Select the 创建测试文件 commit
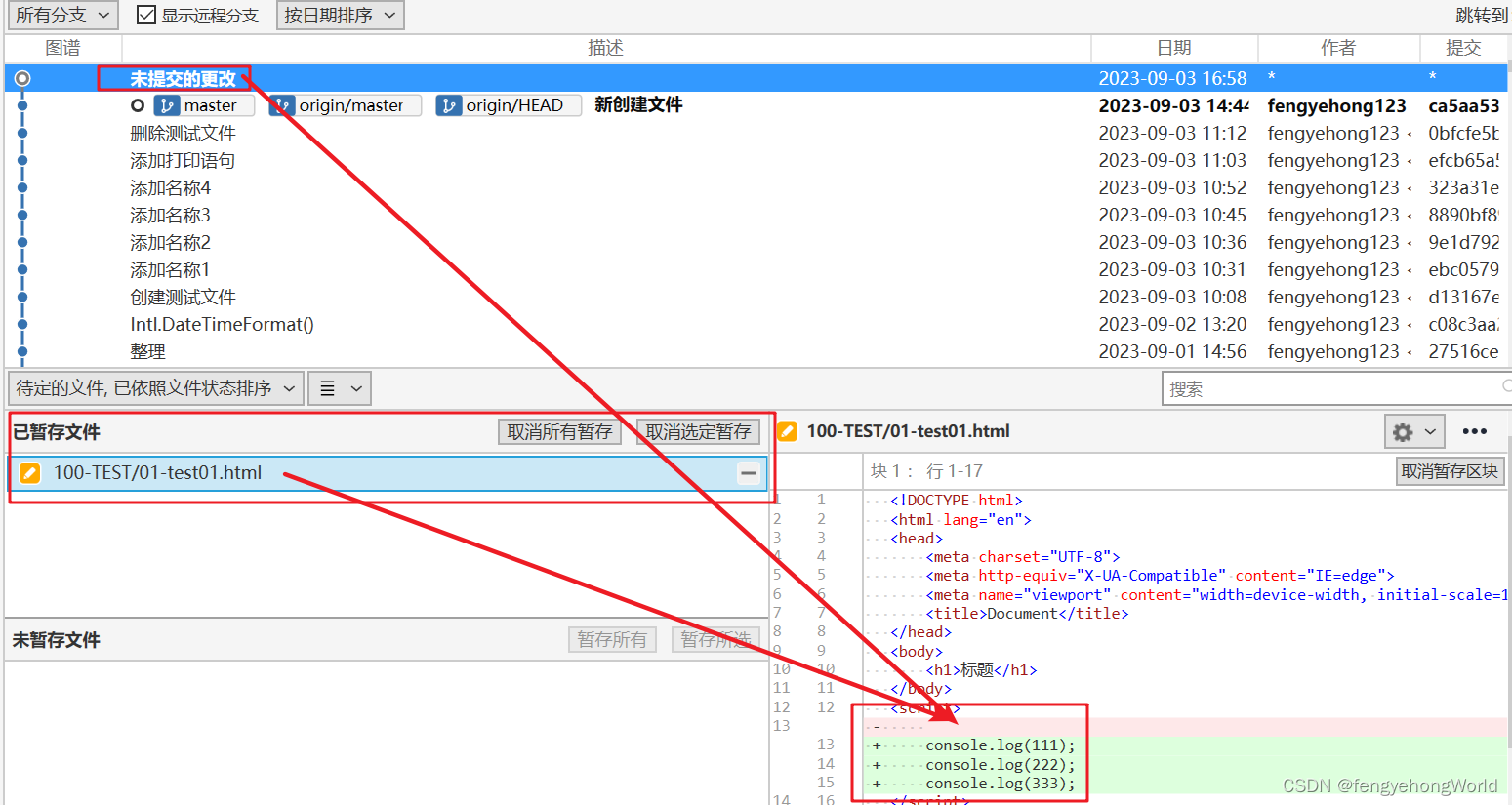 [184, 297]
